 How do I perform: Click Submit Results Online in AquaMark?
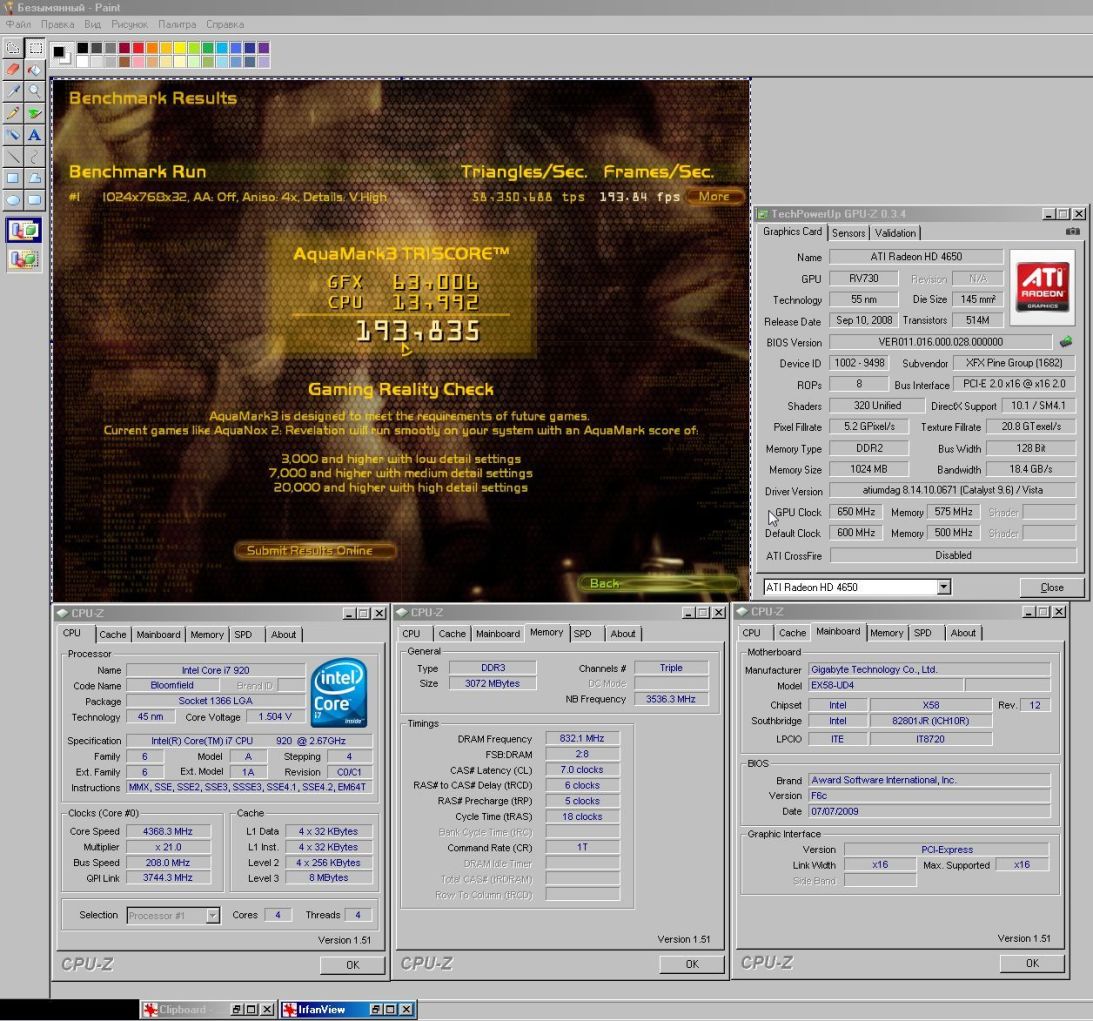315,550
